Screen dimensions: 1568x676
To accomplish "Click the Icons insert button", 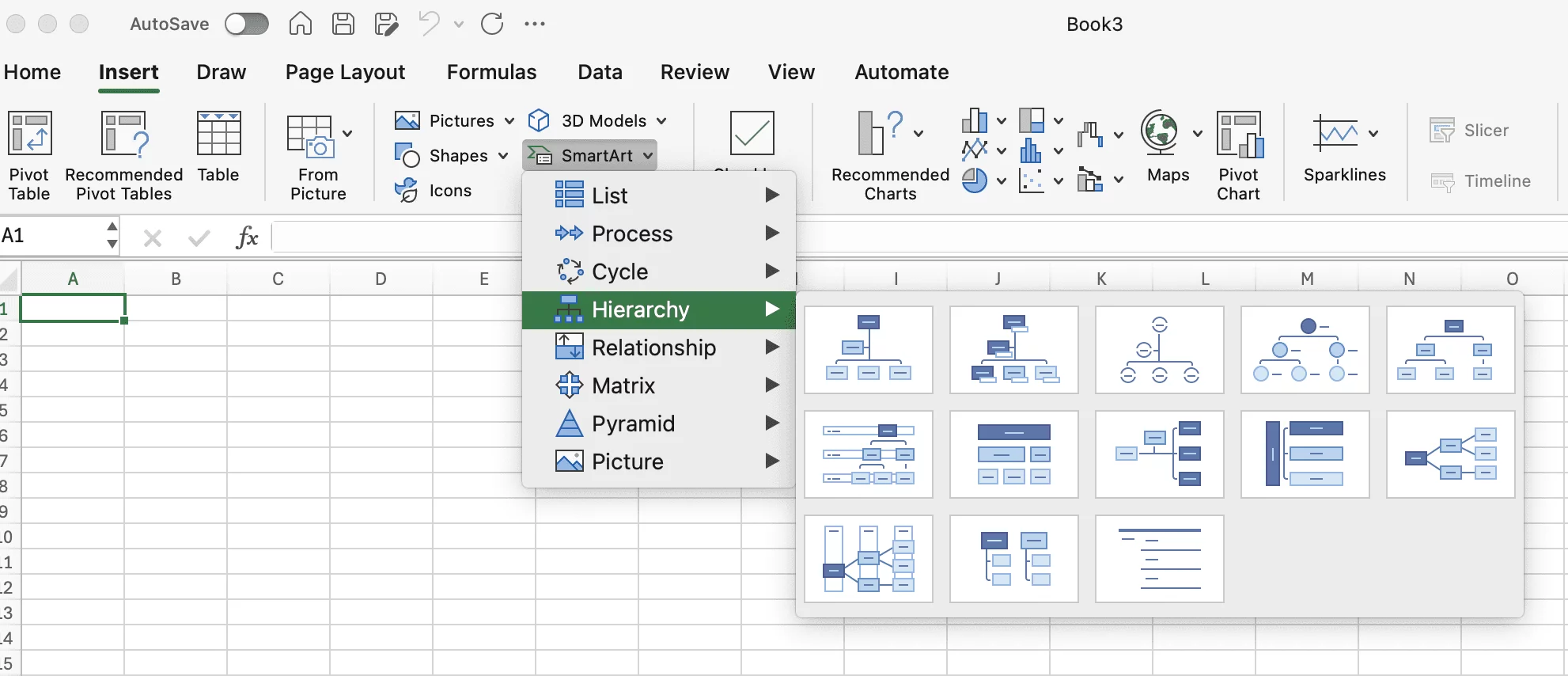I will point(434,191).
